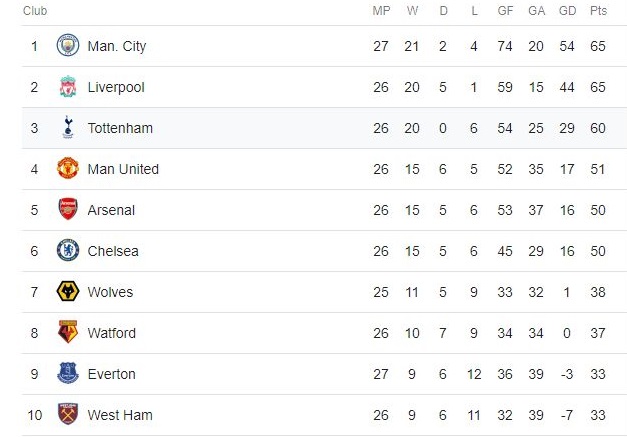
Task: Click the MP column header
Action: (x=381, y=11)
